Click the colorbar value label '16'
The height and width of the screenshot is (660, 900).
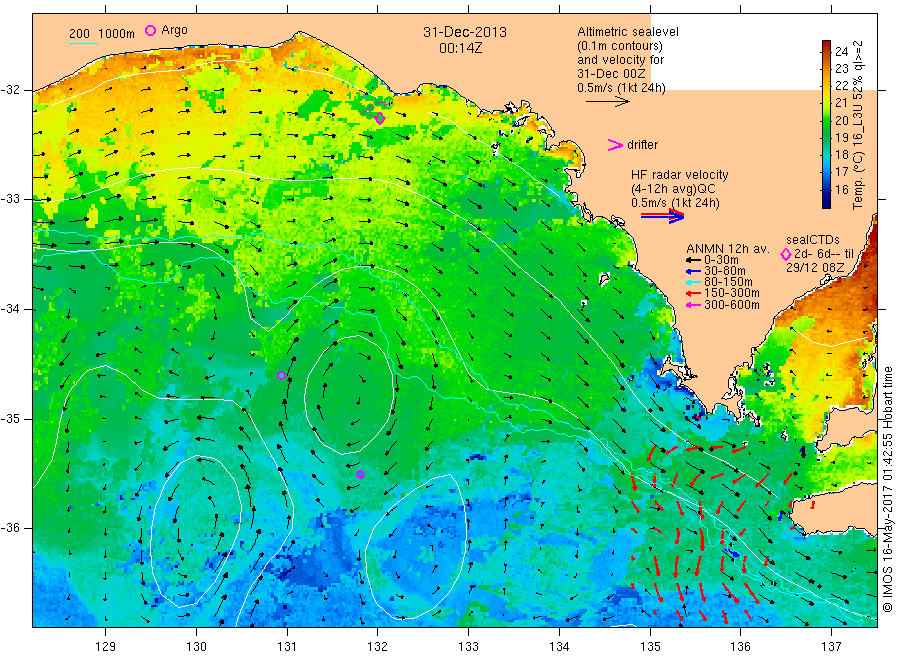click(x=841, y=189)
